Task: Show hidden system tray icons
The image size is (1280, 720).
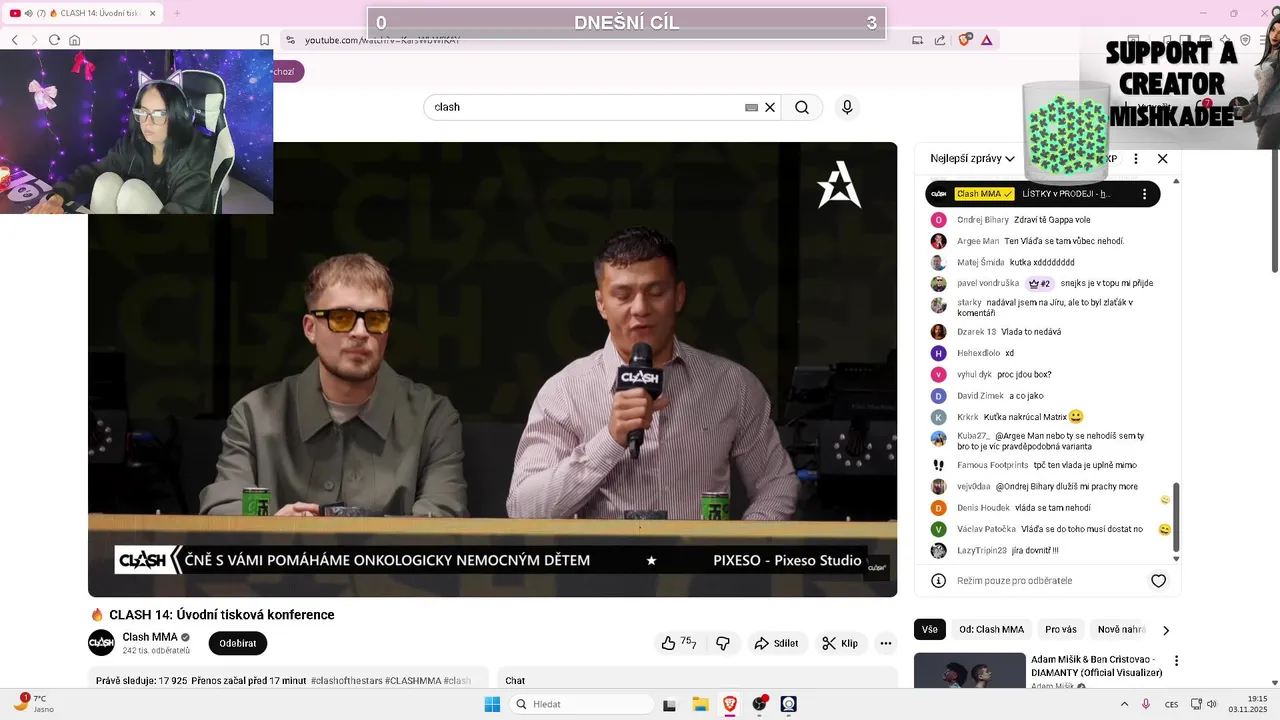Action: pyautogui.click(x=1125, y=704)
